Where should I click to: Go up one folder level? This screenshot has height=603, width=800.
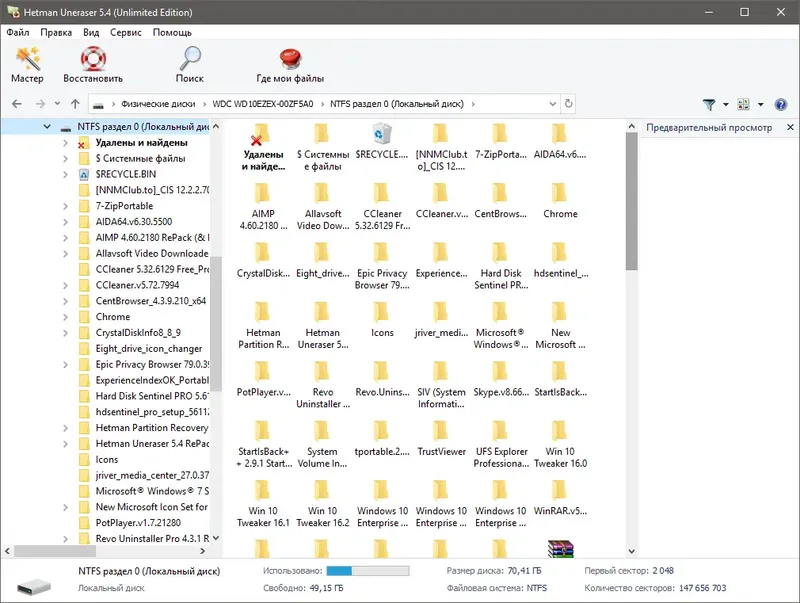pyautogui.click(x=76, y=104)
